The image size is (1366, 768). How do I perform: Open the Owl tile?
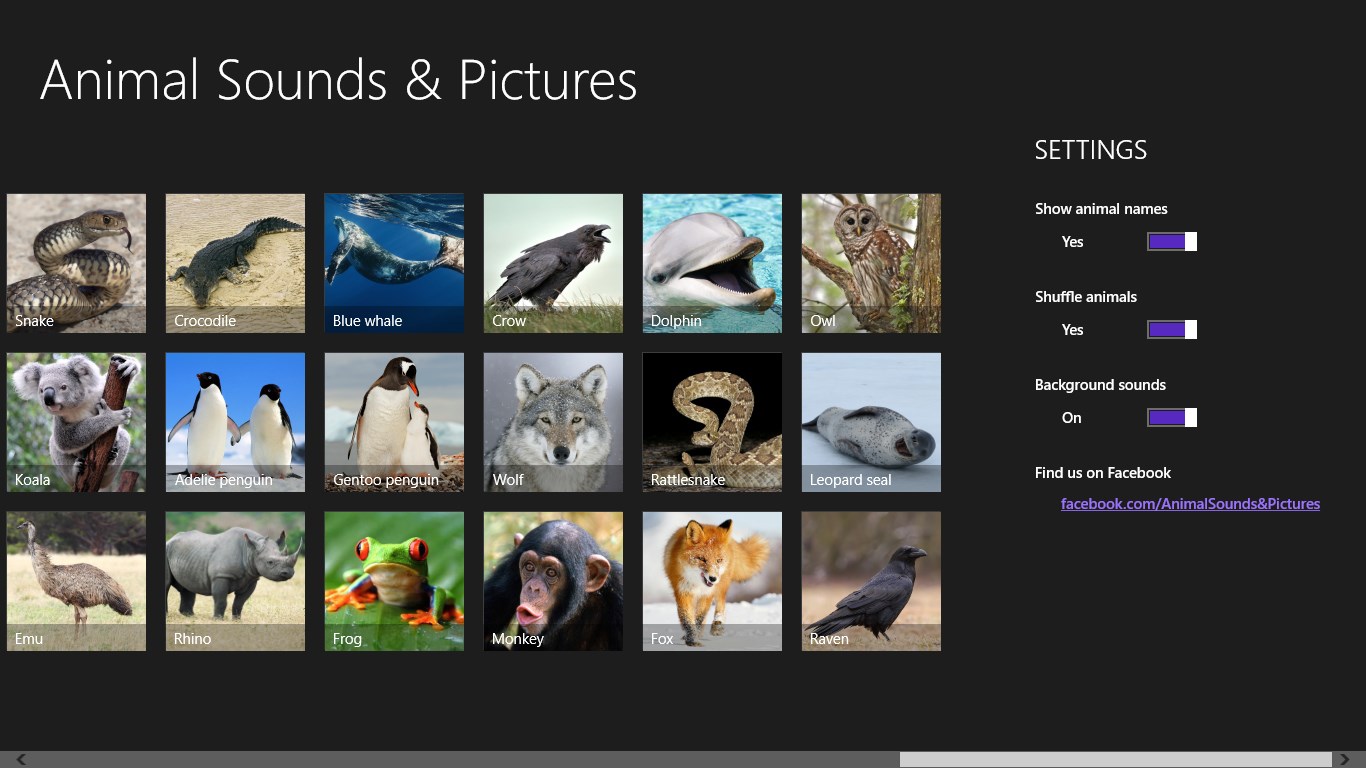[871, 263]
